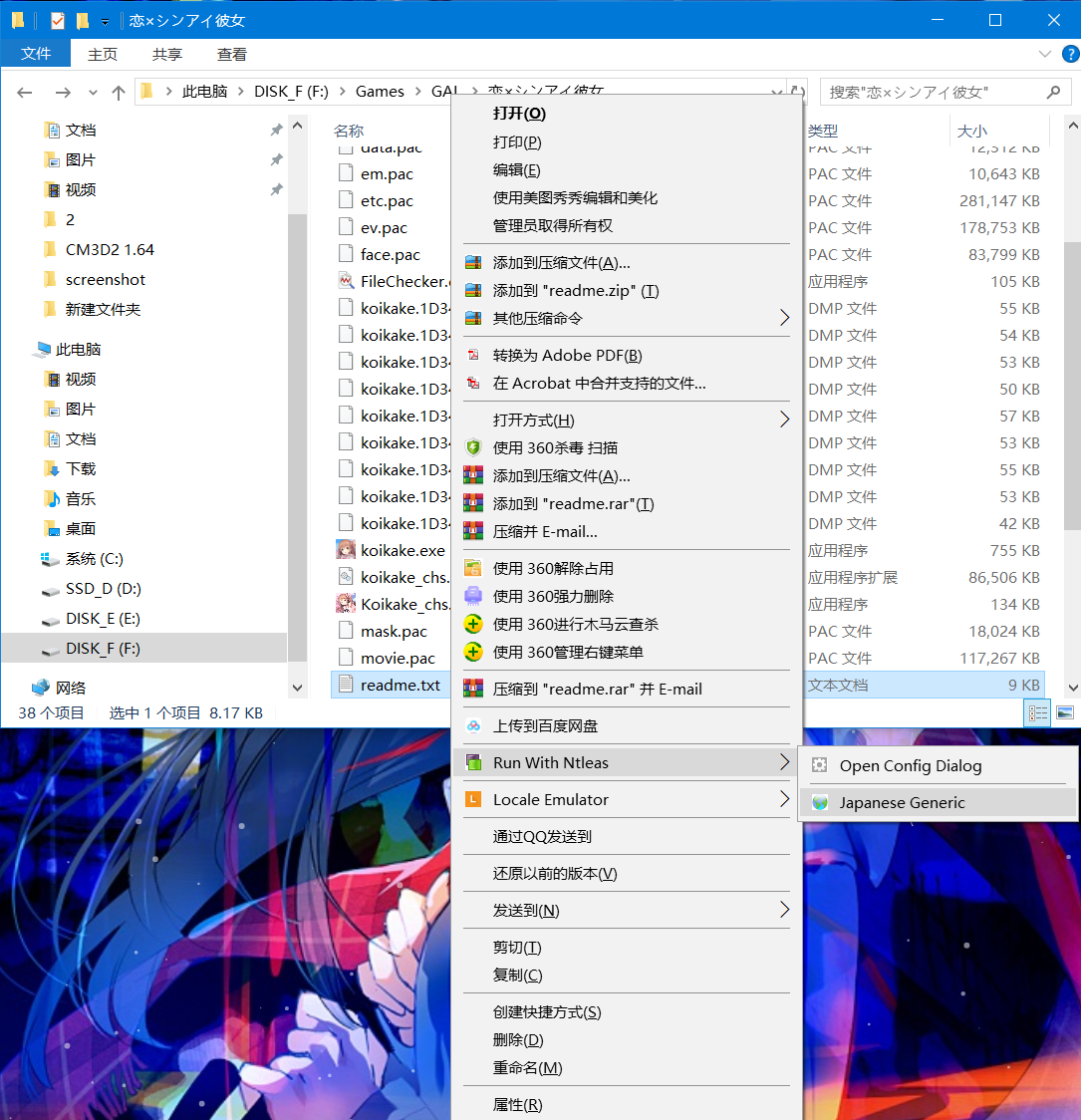Go back with the back arrow
This screenshot has height=1120, width=1081.
click(x=25, y=92)
